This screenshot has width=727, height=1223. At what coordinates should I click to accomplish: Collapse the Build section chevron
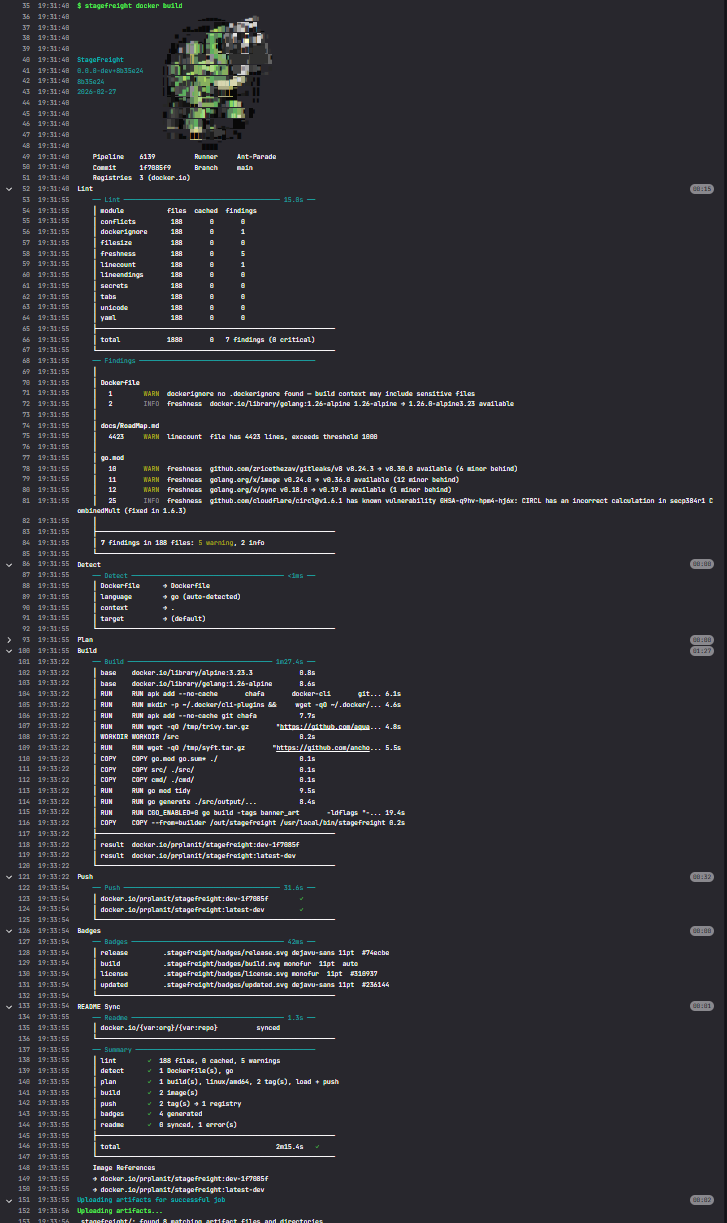(x=9, y=650)
